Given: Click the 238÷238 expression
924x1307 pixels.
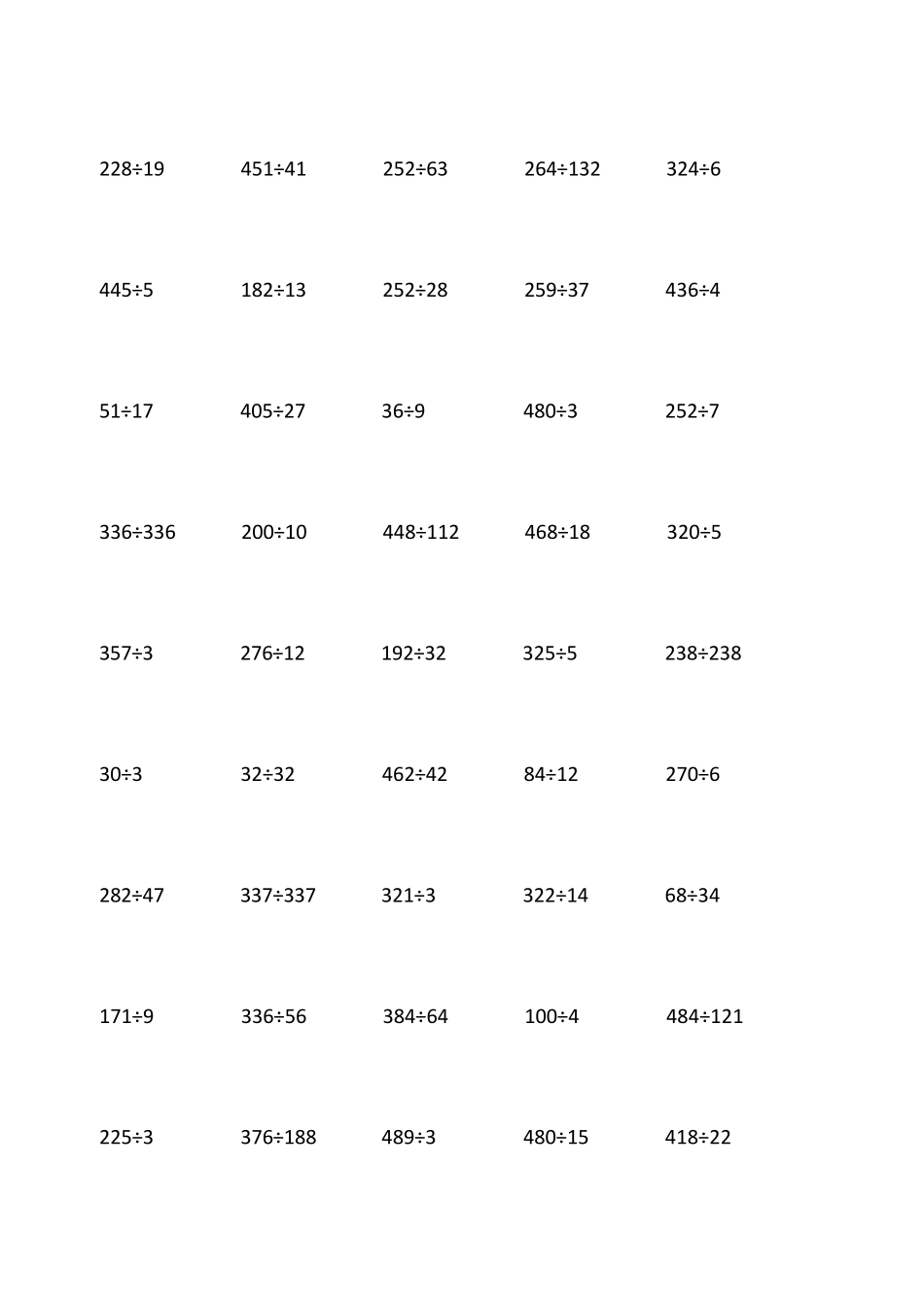Looking at the screenshot, I should click(x=703, y=653).
